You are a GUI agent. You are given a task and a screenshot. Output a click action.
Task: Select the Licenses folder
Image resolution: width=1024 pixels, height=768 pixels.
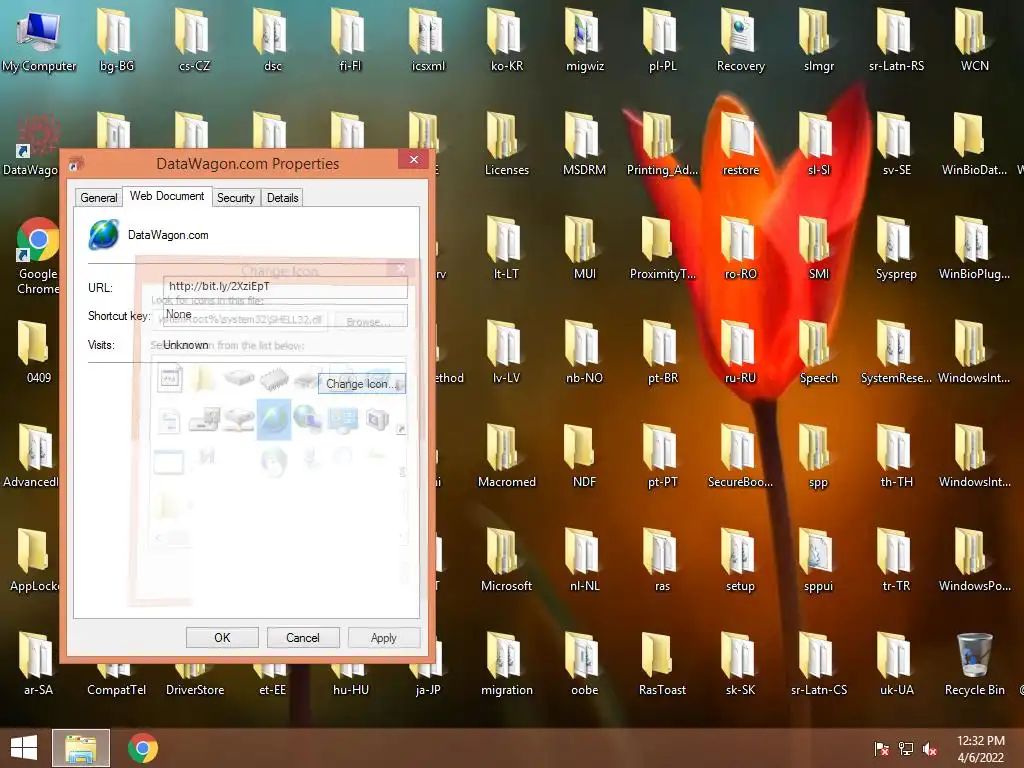point(507,144)
